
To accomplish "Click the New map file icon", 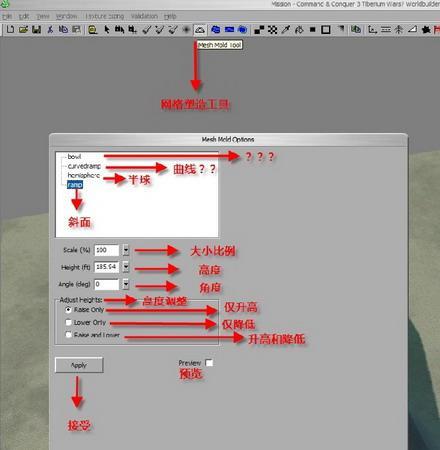I will tap(10, 30).
